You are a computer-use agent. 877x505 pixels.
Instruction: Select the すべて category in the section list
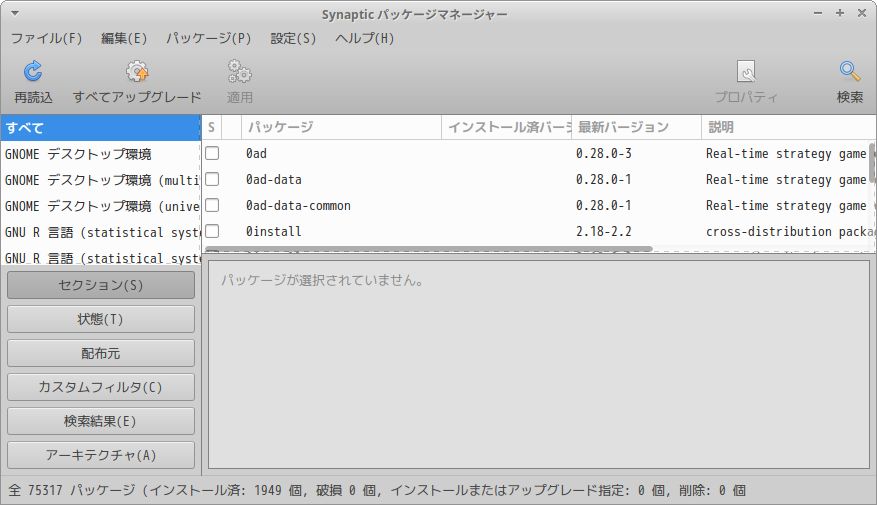[x=101, y=128]
